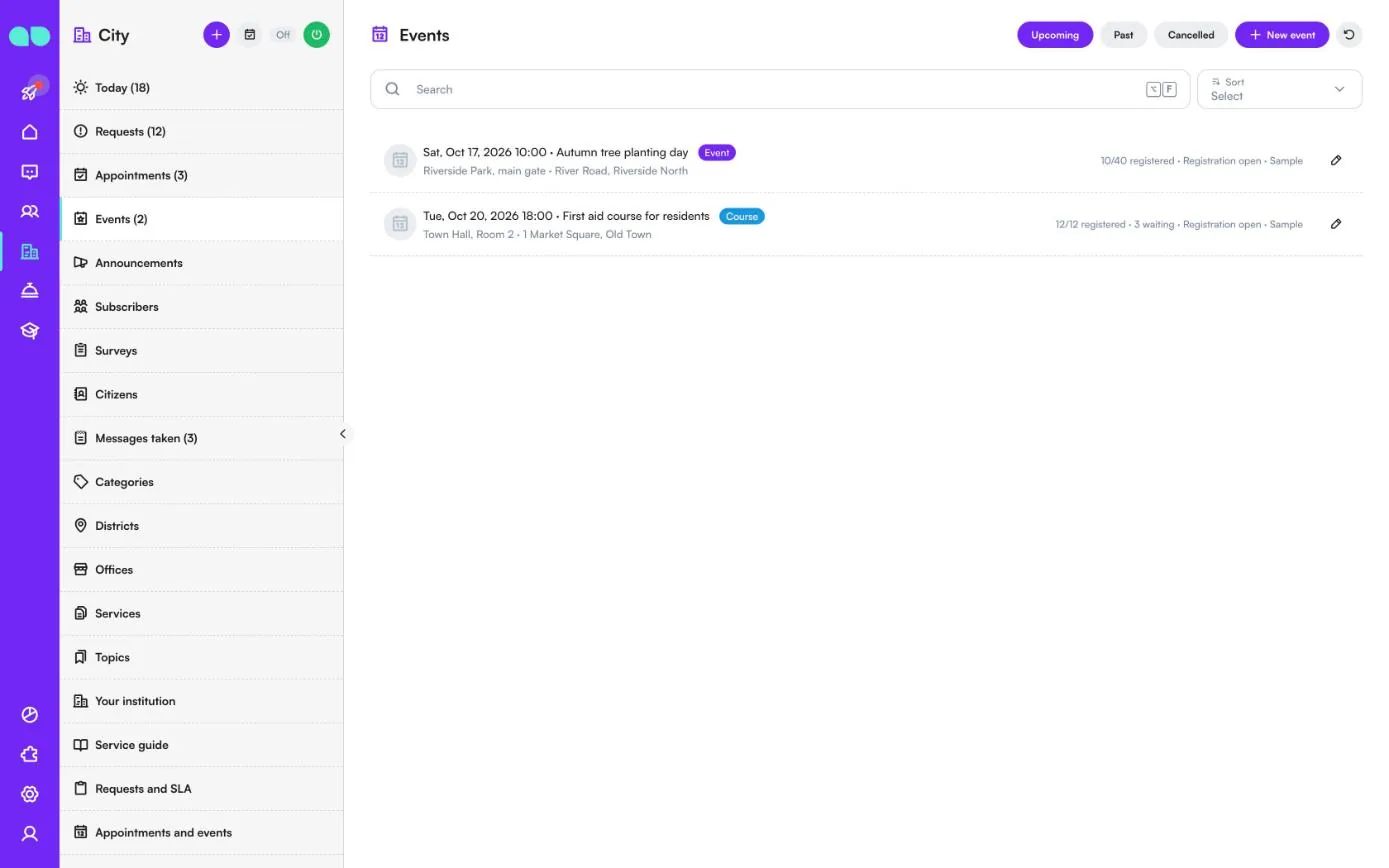Toggle the green power button

(x=317, y=35)
